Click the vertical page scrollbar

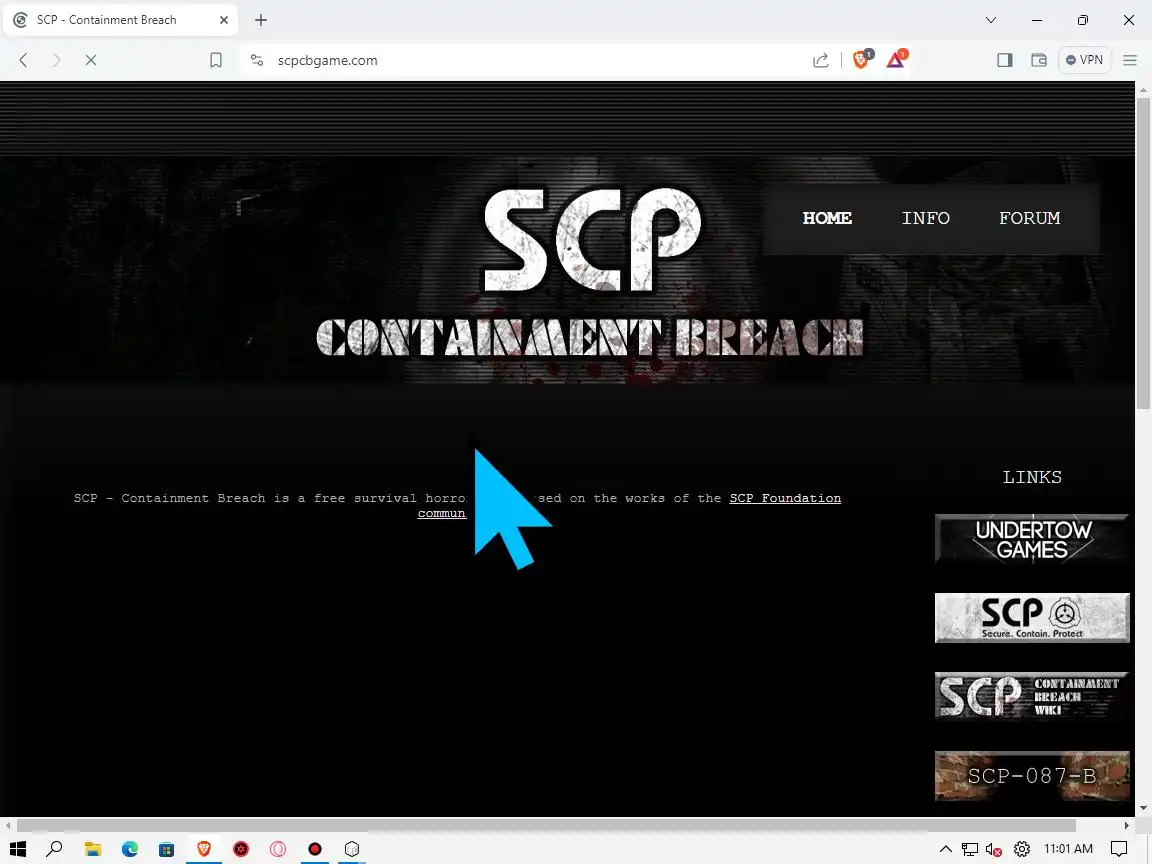(1143, 253)
